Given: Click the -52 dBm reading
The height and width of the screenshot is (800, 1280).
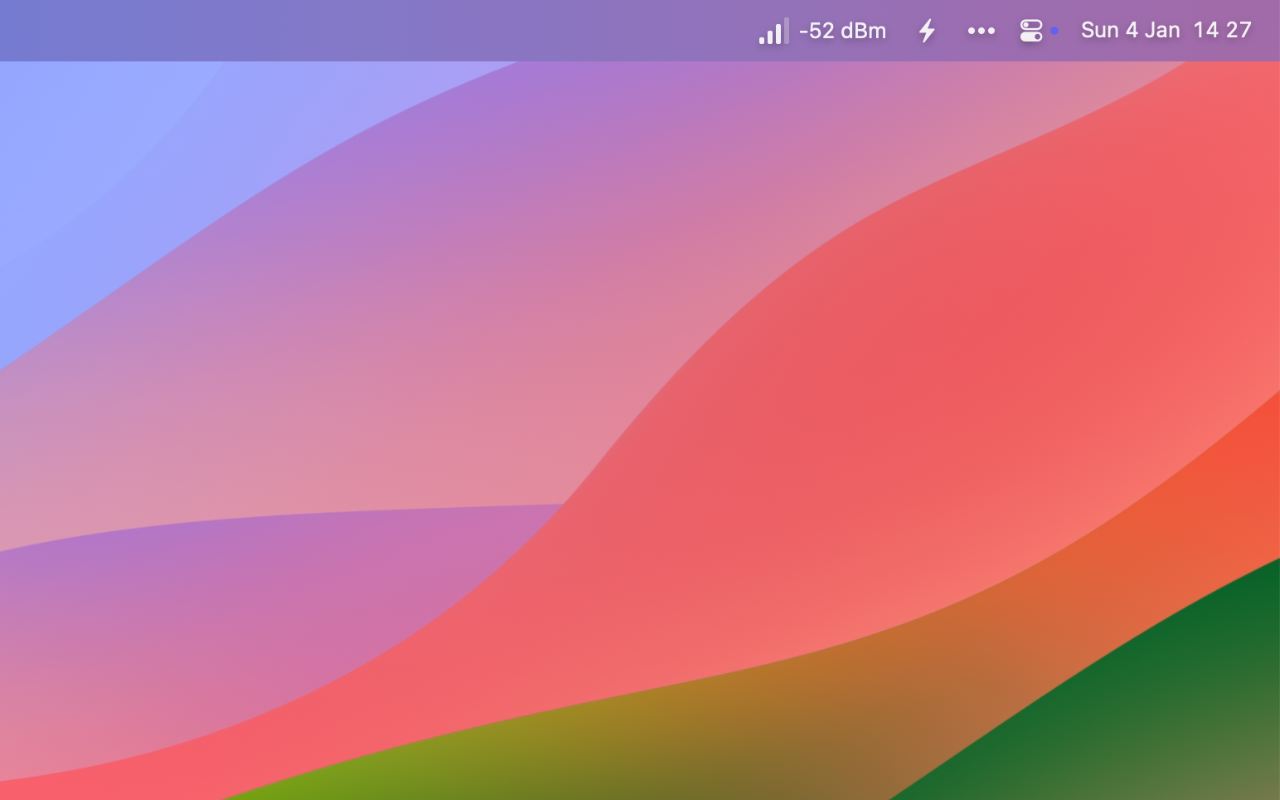Looking at the screenshot, I should pos(843,30).
